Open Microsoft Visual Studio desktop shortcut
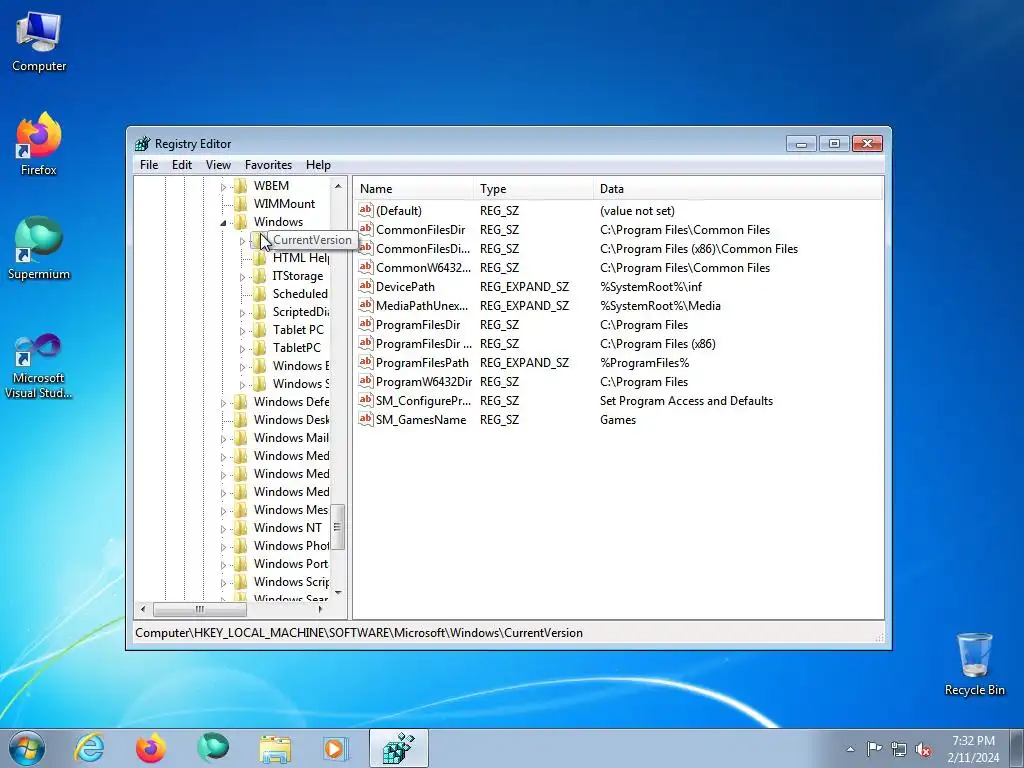1024x768 pixels. 39,366
